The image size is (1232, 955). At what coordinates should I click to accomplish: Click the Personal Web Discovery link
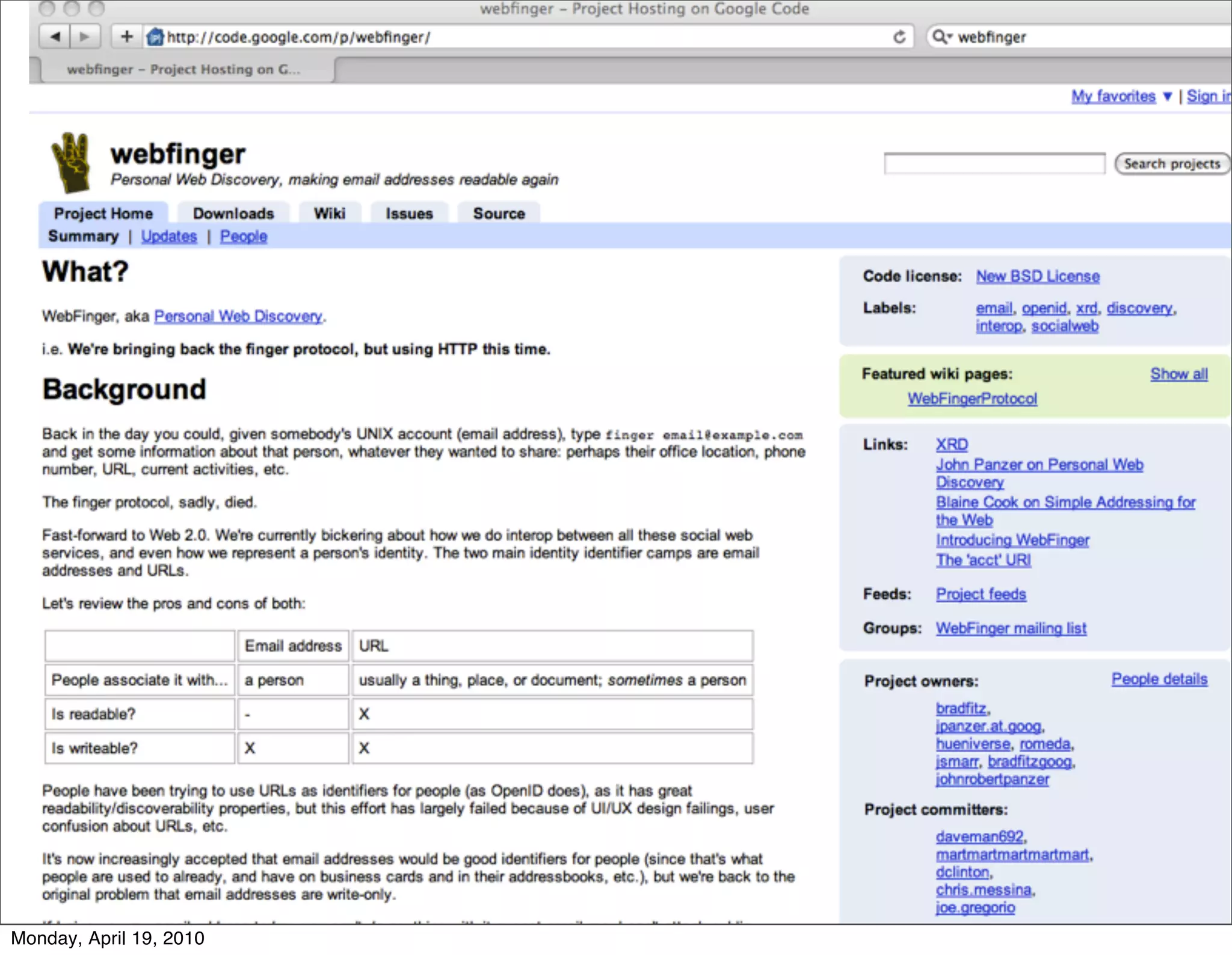[x=238, y=316]
